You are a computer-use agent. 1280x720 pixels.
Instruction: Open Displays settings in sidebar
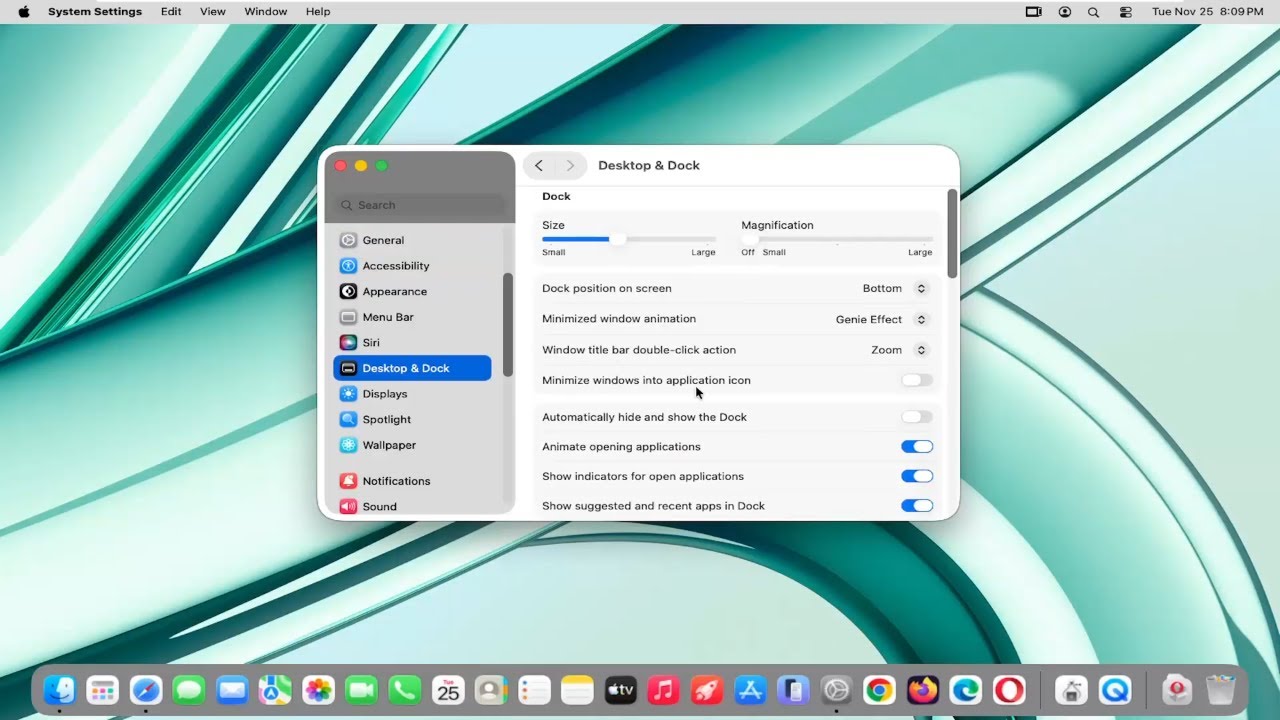(412, 394)
